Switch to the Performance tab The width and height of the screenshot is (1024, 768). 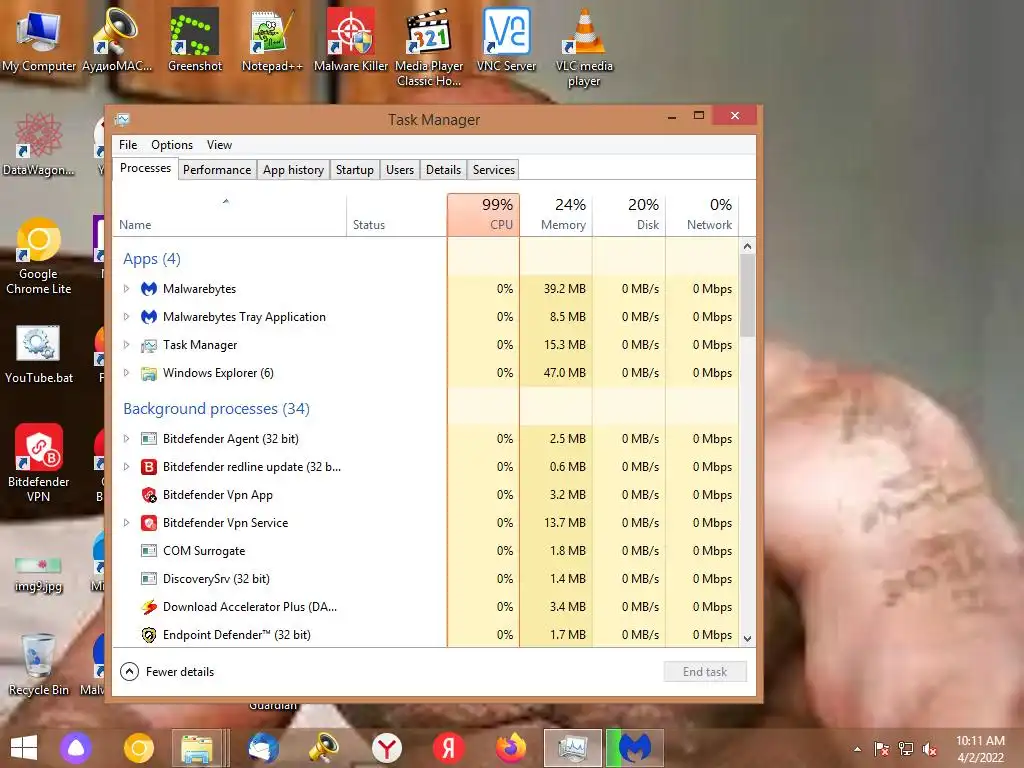coord(217,170)
